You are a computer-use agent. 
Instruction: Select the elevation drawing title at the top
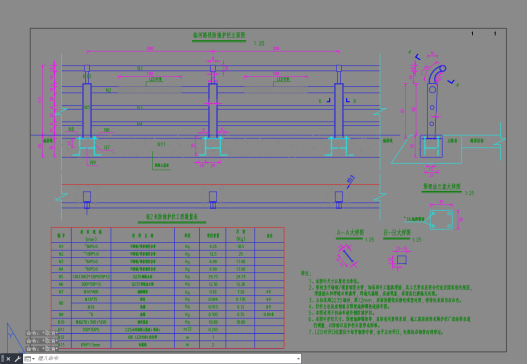[219, 35]
